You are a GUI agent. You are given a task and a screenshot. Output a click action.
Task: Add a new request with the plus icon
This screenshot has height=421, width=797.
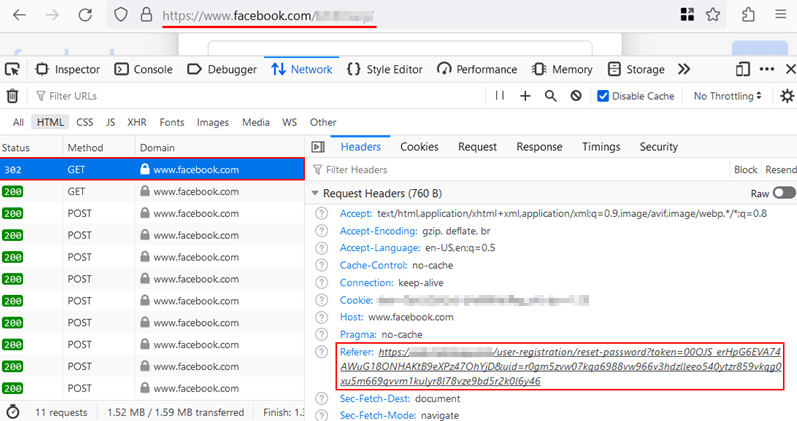click(x=525, y=96)
